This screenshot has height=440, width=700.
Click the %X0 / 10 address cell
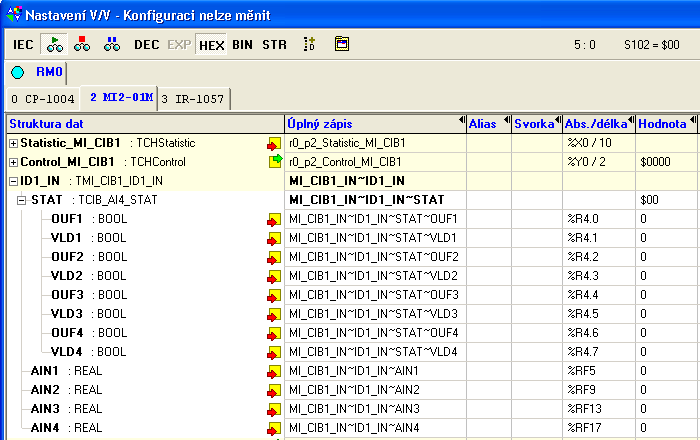[599, 143]
